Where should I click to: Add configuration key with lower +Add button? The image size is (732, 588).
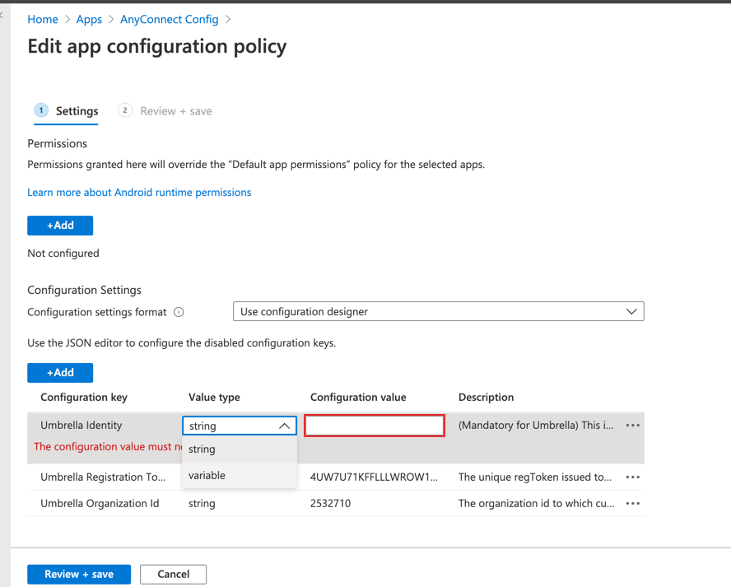pyautogui.click(x=60, y=373)
